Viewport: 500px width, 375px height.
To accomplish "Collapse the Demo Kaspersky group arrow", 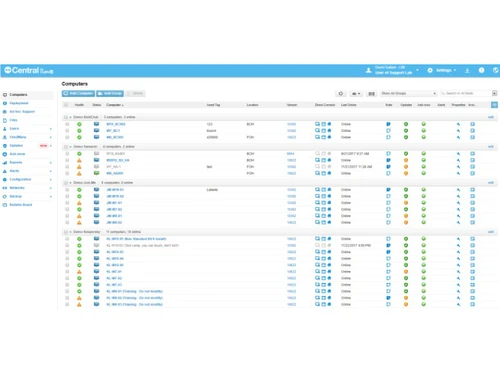I will [x=70, y=232].
